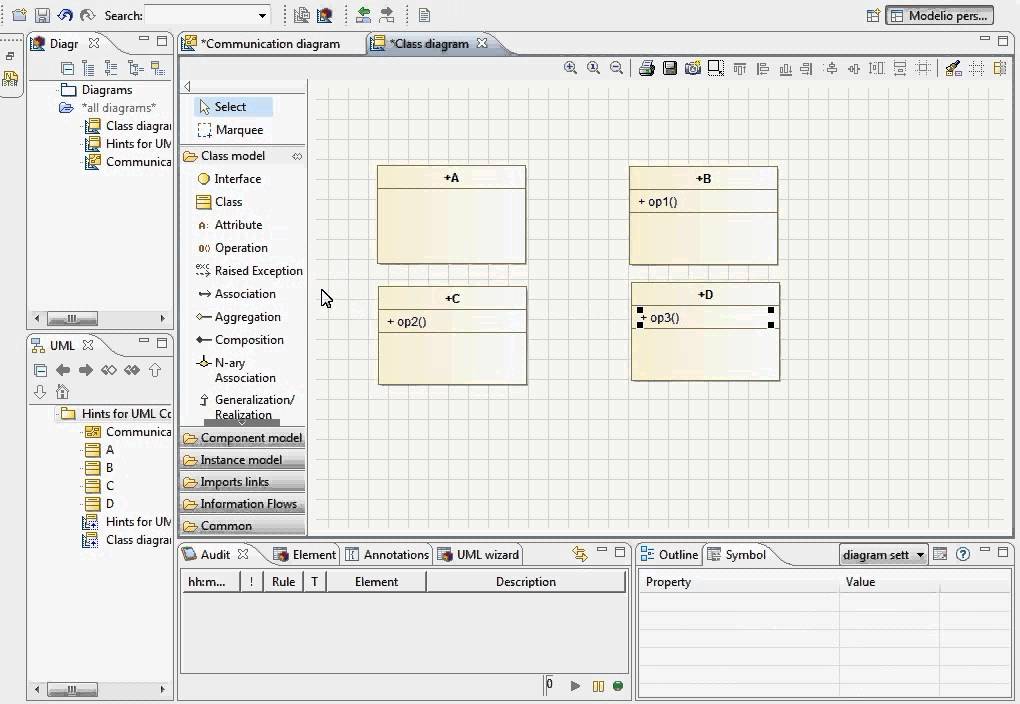Collapse the Class model palette drawer

coord(242,156)
